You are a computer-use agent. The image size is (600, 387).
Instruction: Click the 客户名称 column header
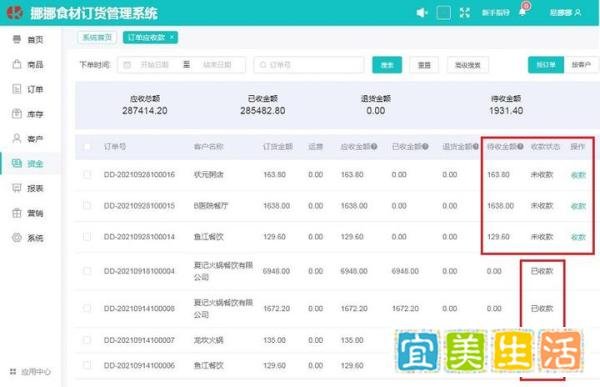(209, 146)
